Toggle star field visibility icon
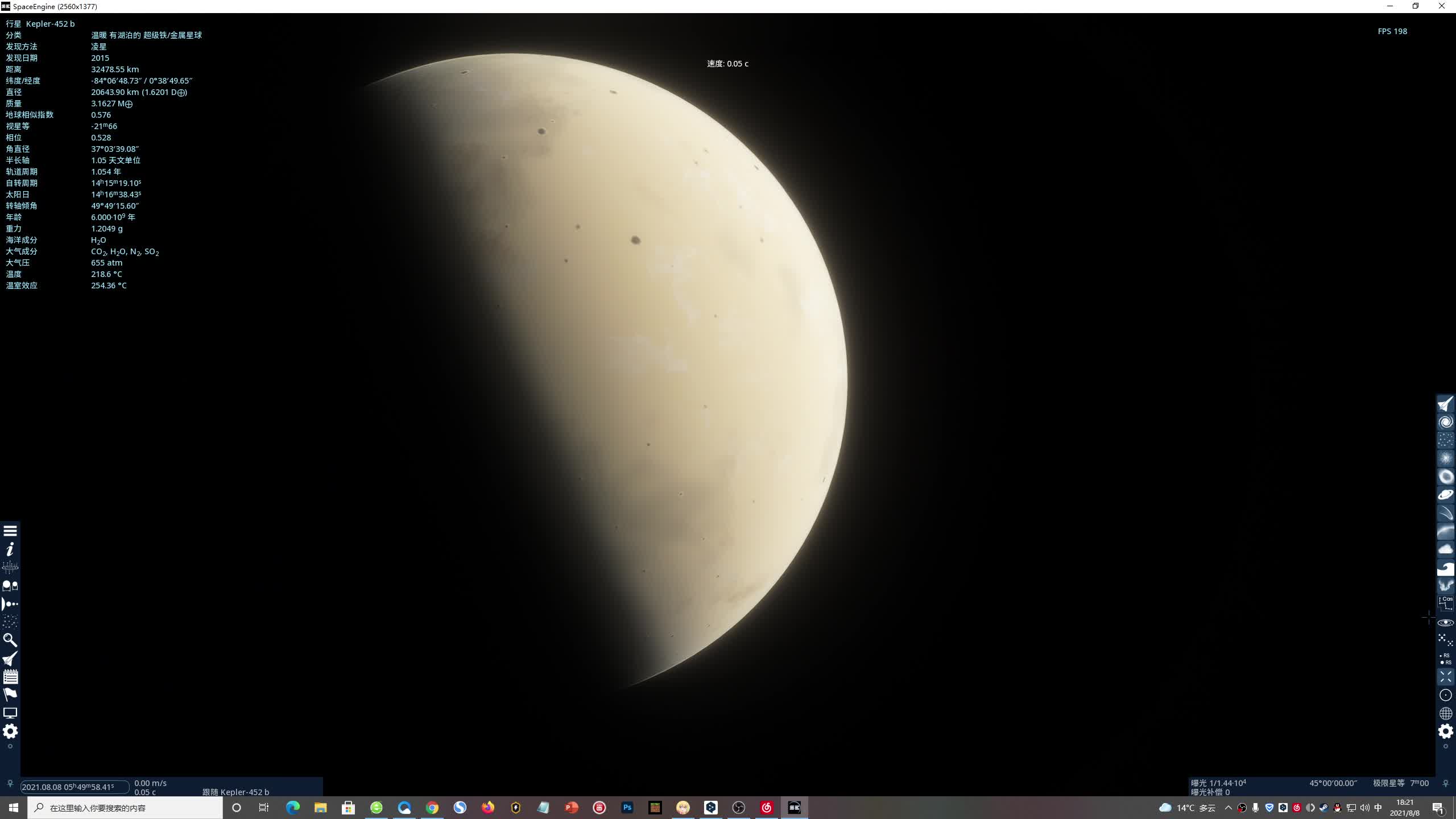The height and width of the screenshot is (819, 1456). [x=1446, y=440]
